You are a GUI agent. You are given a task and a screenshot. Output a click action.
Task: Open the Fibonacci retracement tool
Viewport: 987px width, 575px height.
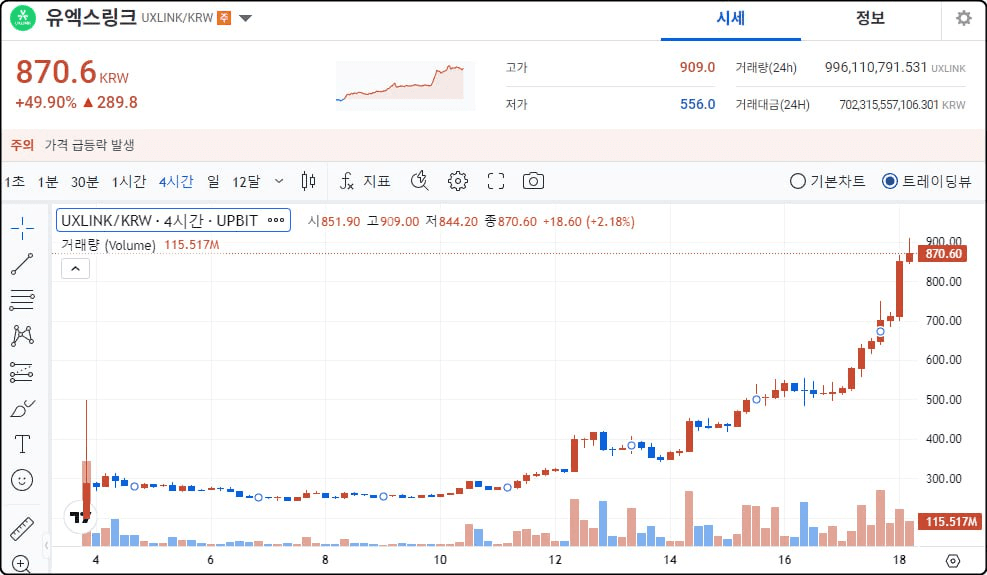point(22,300)
